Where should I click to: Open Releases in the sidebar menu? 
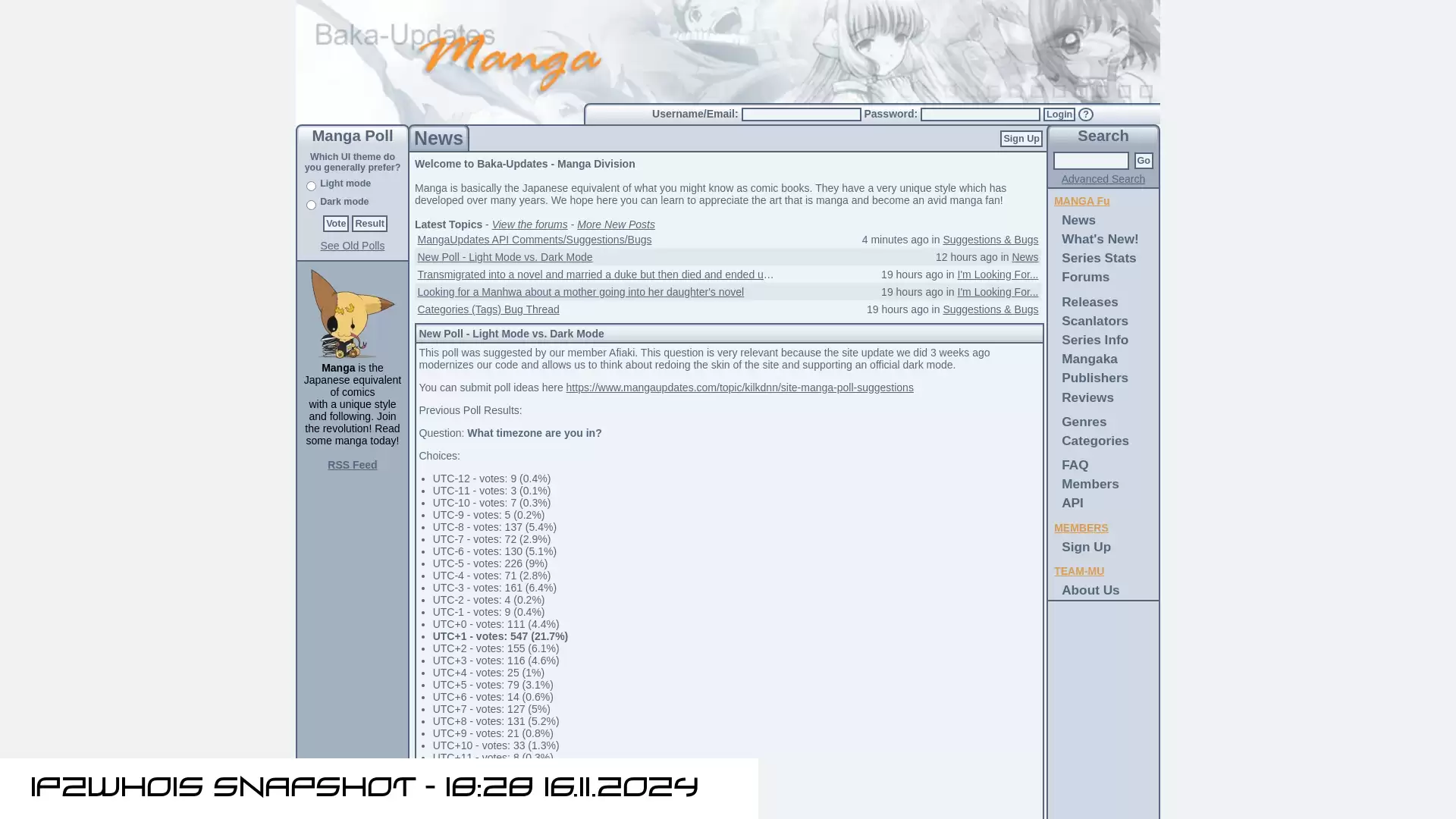[x=1090, y=302]
